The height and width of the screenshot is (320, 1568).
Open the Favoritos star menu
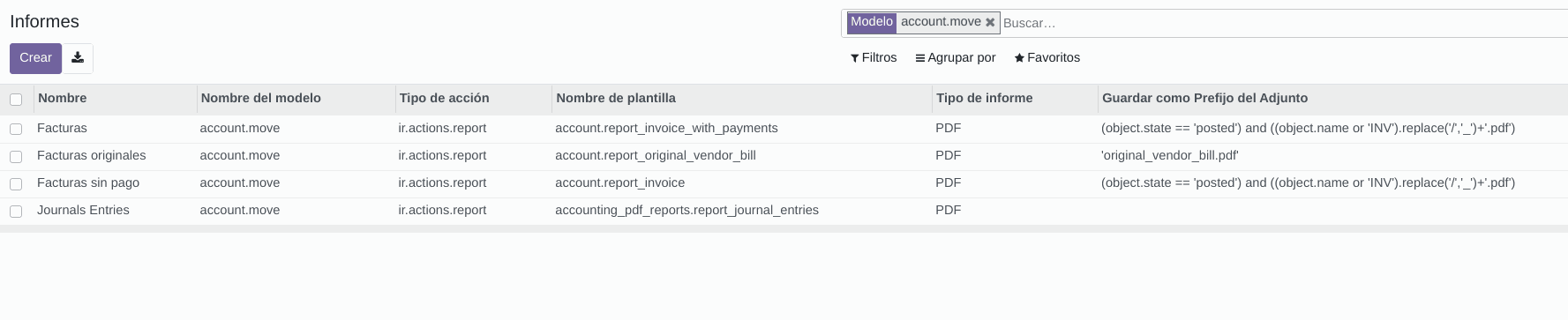tap(1047, 57)
